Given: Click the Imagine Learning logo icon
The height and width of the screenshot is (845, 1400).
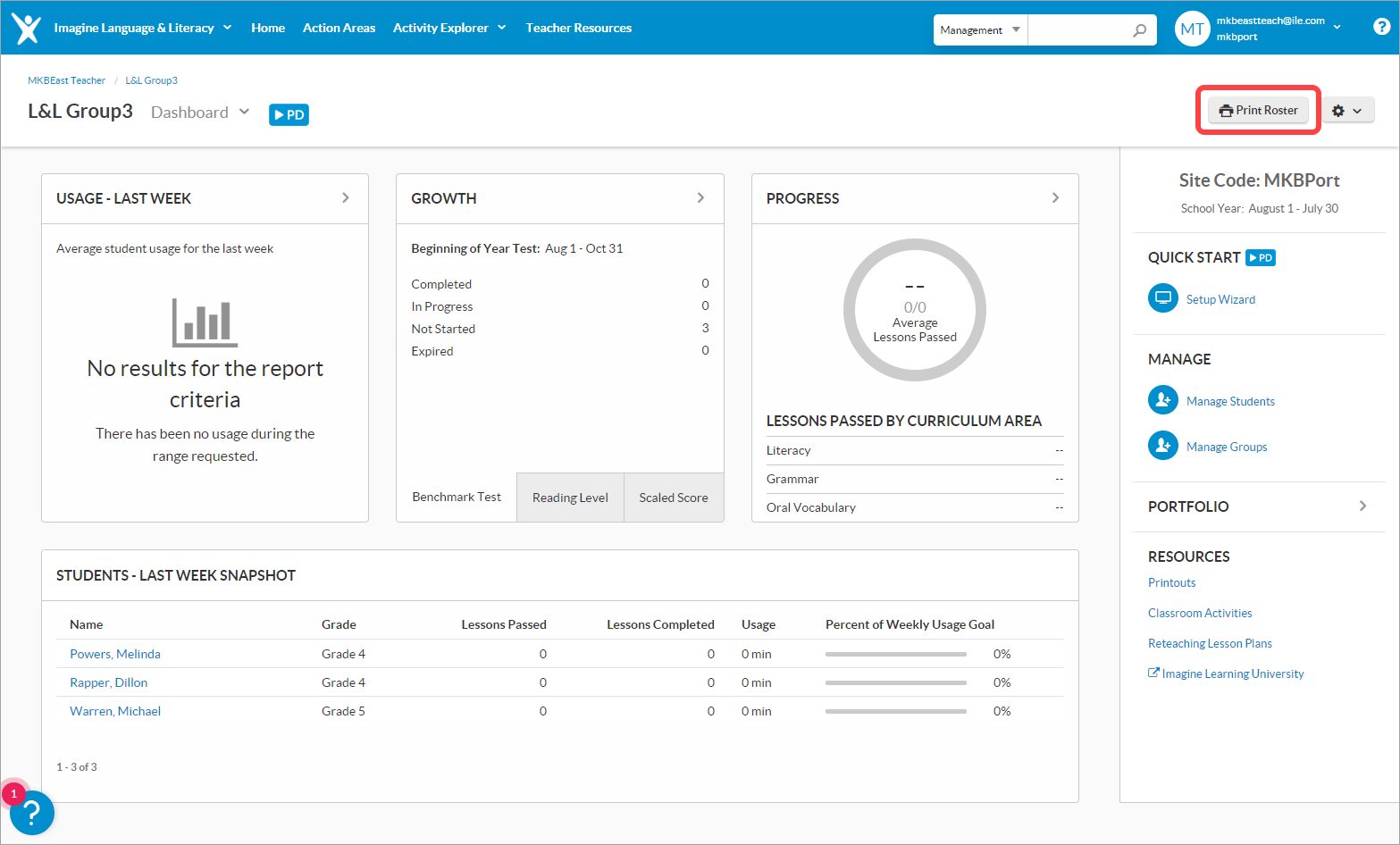Looking at the screenshot, I should [26, 29].
